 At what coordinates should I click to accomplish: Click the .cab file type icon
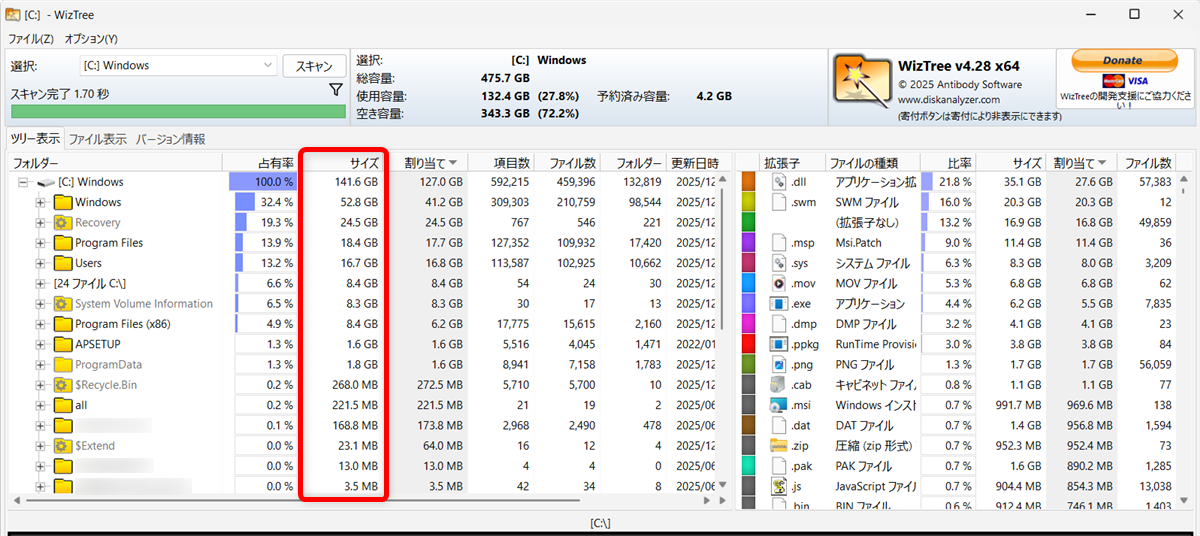point(779,385)
